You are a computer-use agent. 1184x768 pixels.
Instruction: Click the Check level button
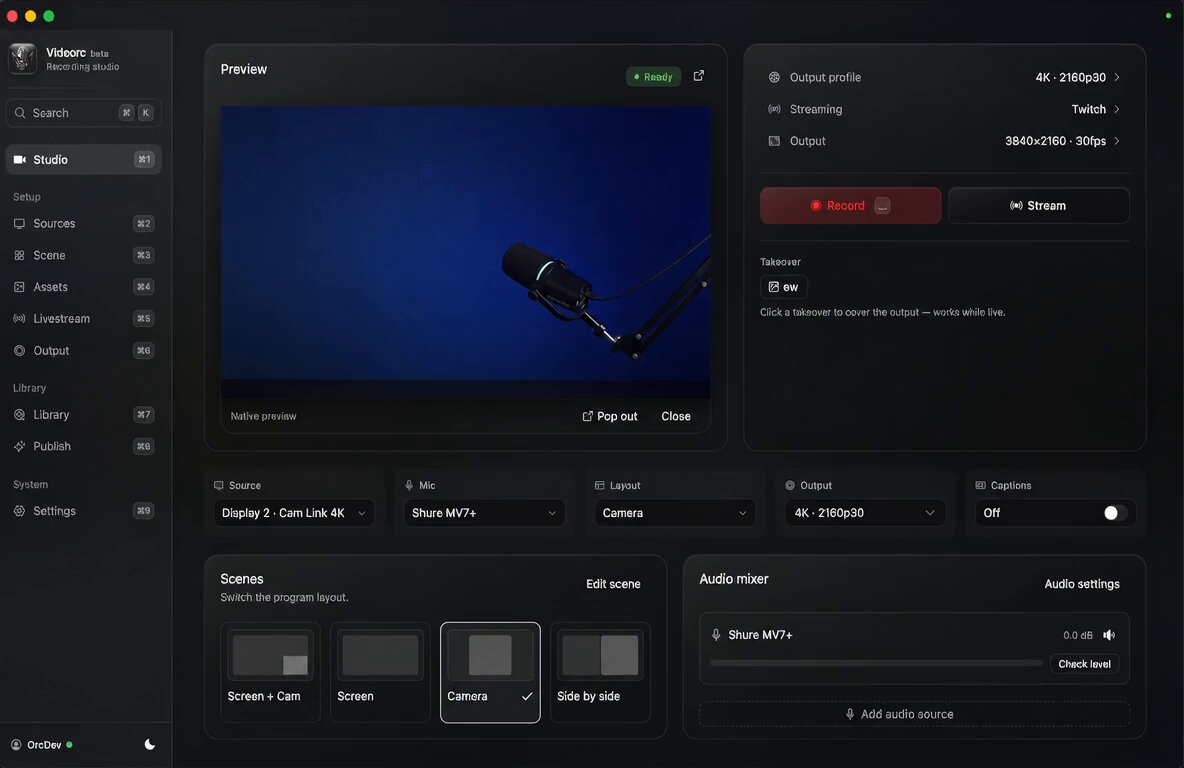(x=1084, y=664)
